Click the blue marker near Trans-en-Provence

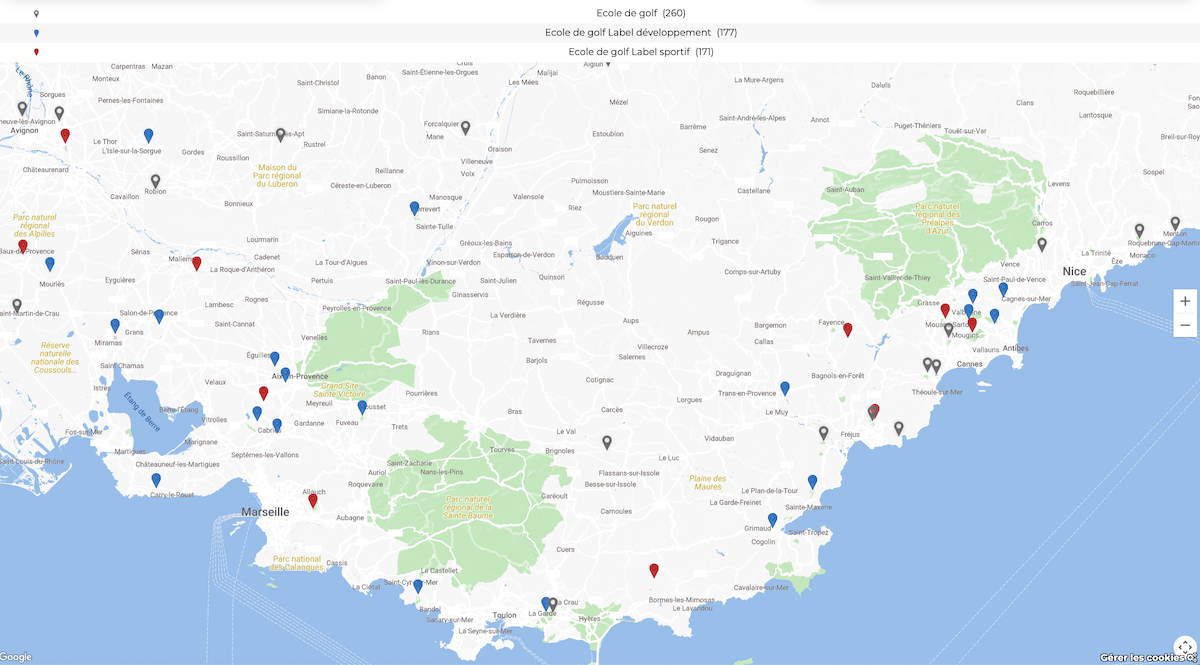[785, 388]
